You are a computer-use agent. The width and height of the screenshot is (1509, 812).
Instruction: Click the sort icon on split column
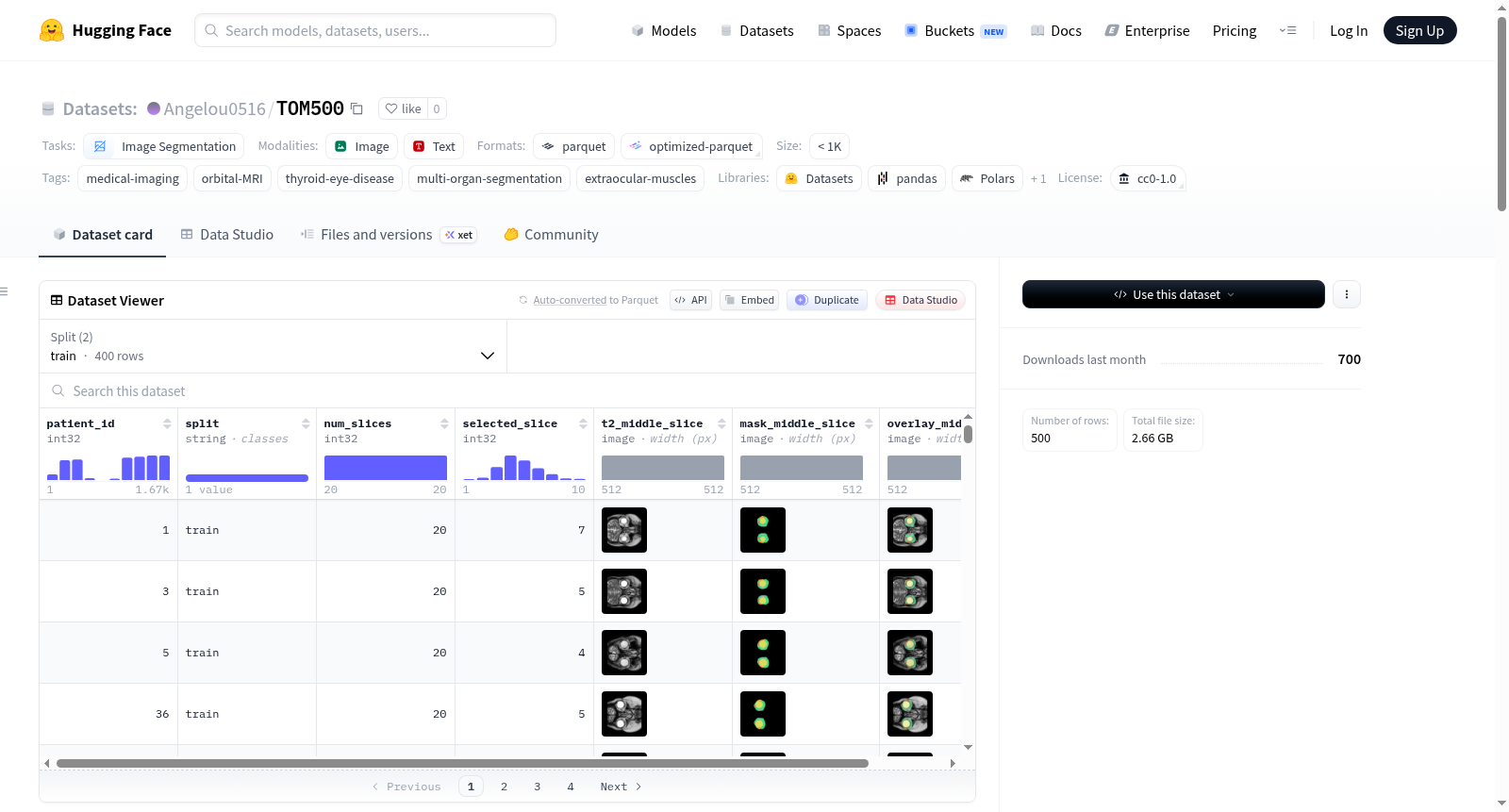click(x=306, y=423)
